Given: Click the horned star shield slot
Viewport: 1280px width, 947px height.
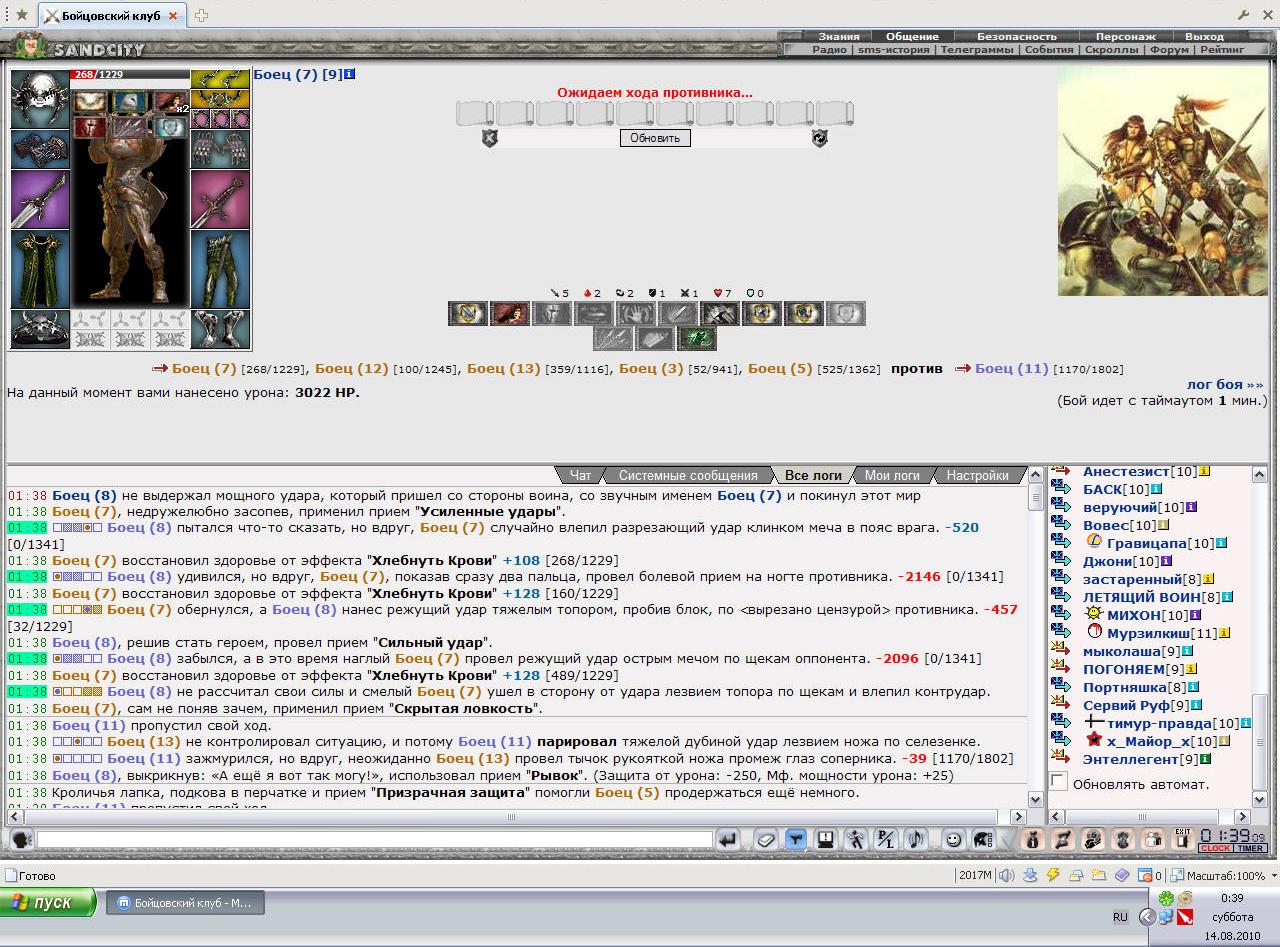Looking at the screenshot, I should [40, 329].
